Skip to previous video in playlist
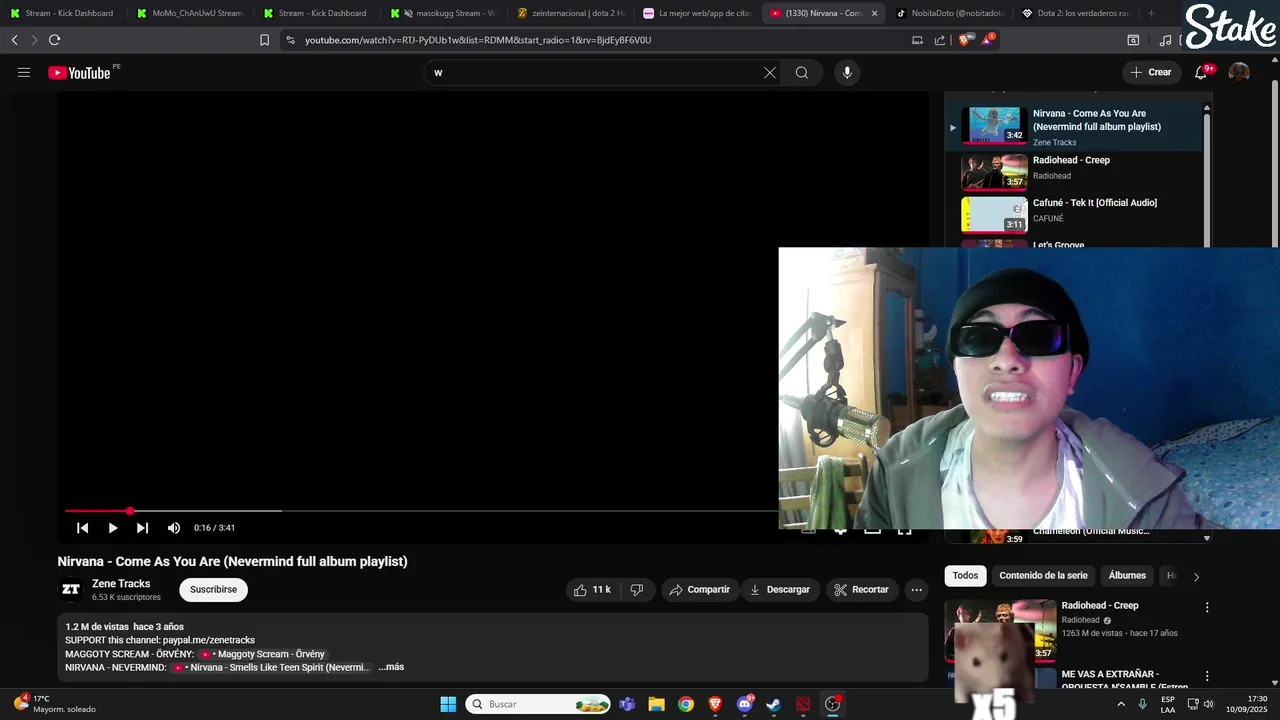Viewport: 1280px width, 720px height. 83,528
